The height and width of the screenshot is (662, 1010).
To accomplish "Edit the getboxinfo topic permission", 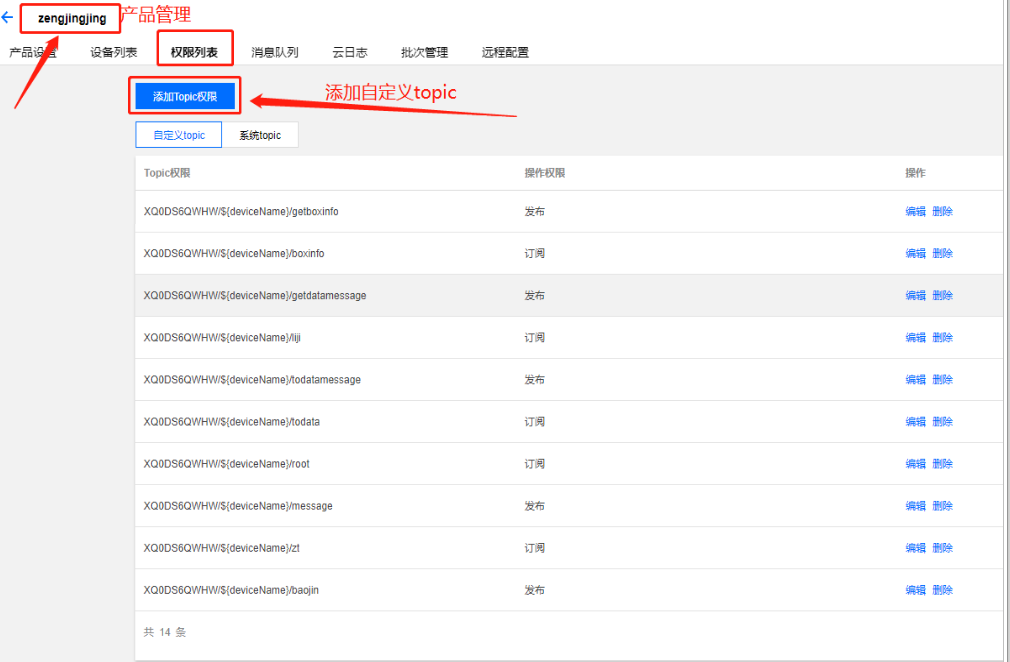I will tap(915, 212).
